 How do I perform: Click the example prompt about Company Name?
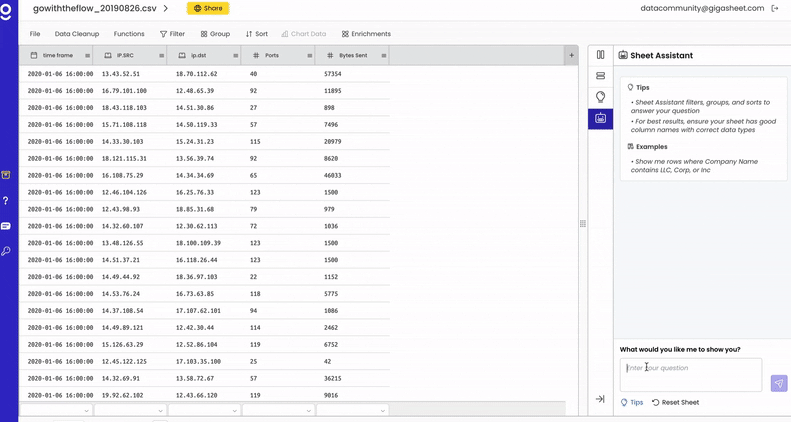pyautogui.click(x=694, y=166)
